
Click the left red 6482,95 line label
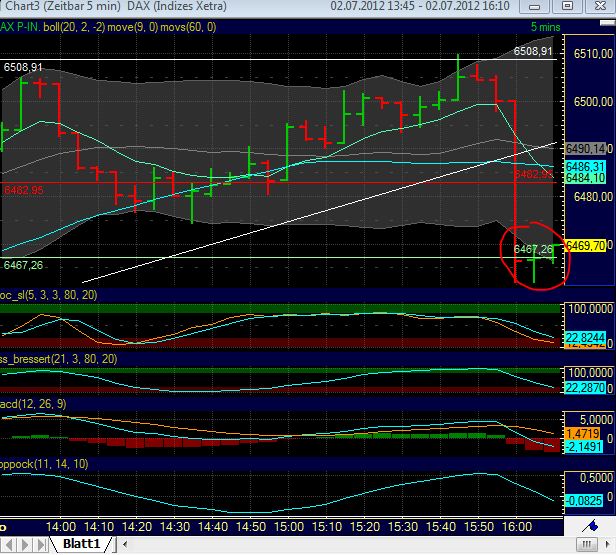[x=23, y=190]
